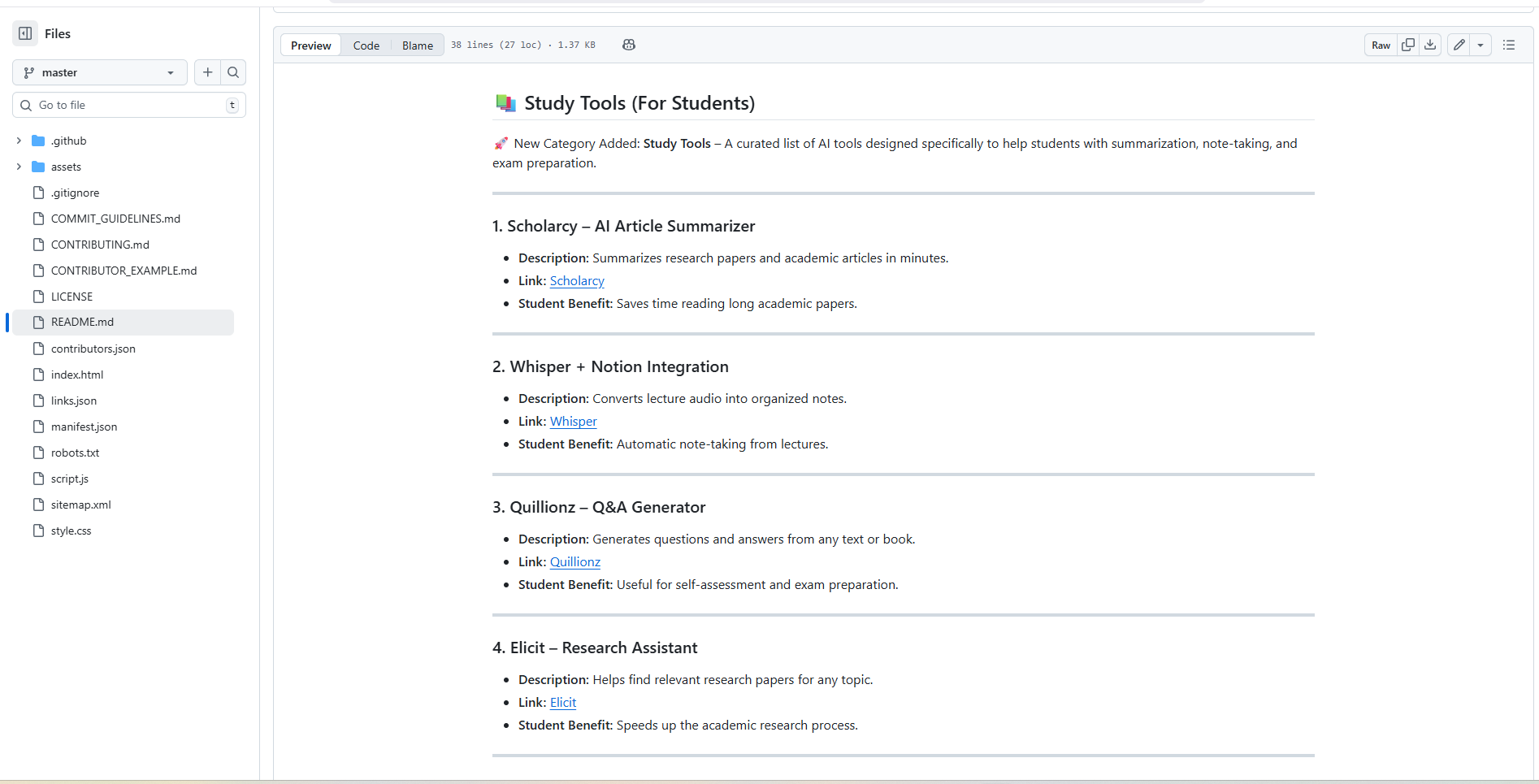This screenshot has width=1539, height=784.
Task: Click the Copilot icon
Action: point(629,45)
